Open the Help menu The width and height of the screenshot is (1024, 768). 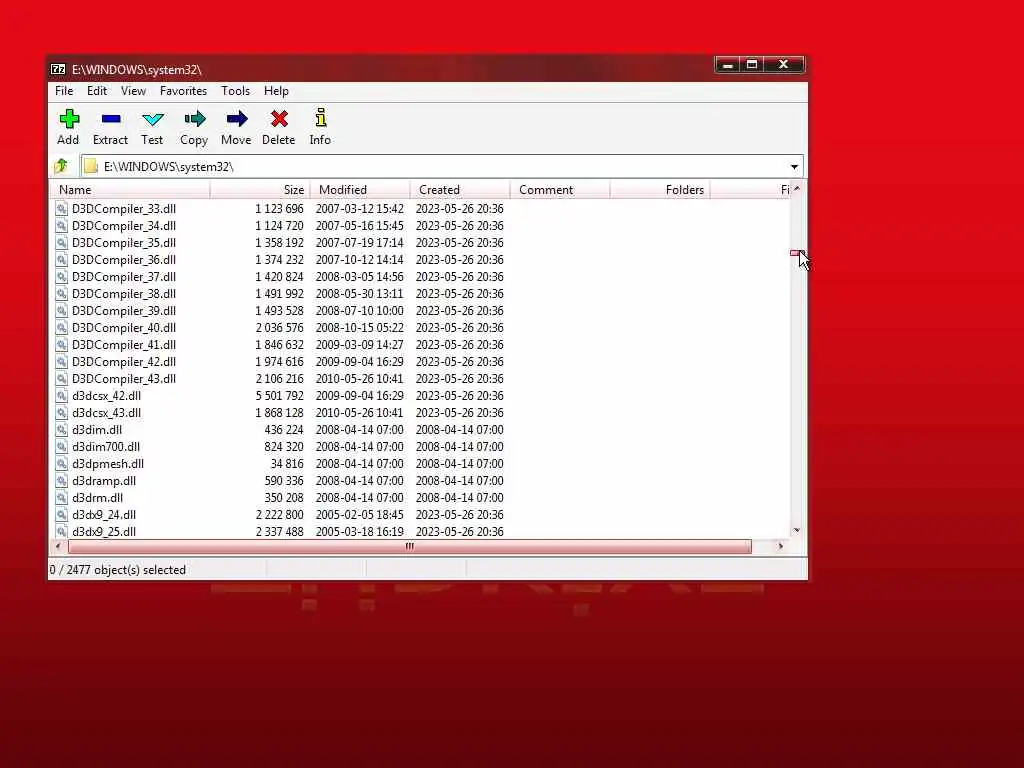[x=276, y=91]
